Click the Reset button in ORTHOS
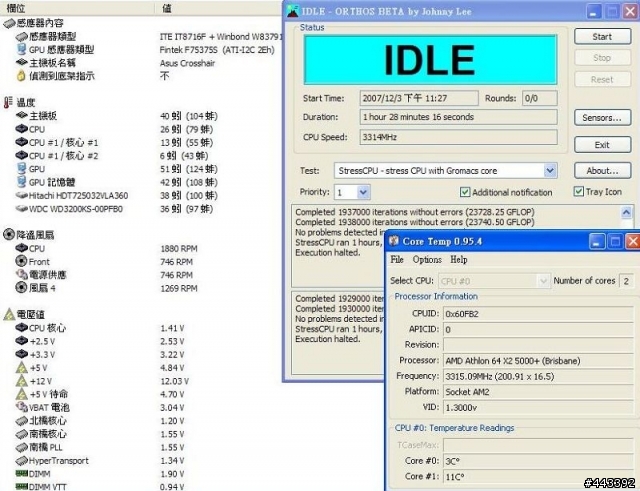Viewport: 640px width, 491px height. pos(602,80)
